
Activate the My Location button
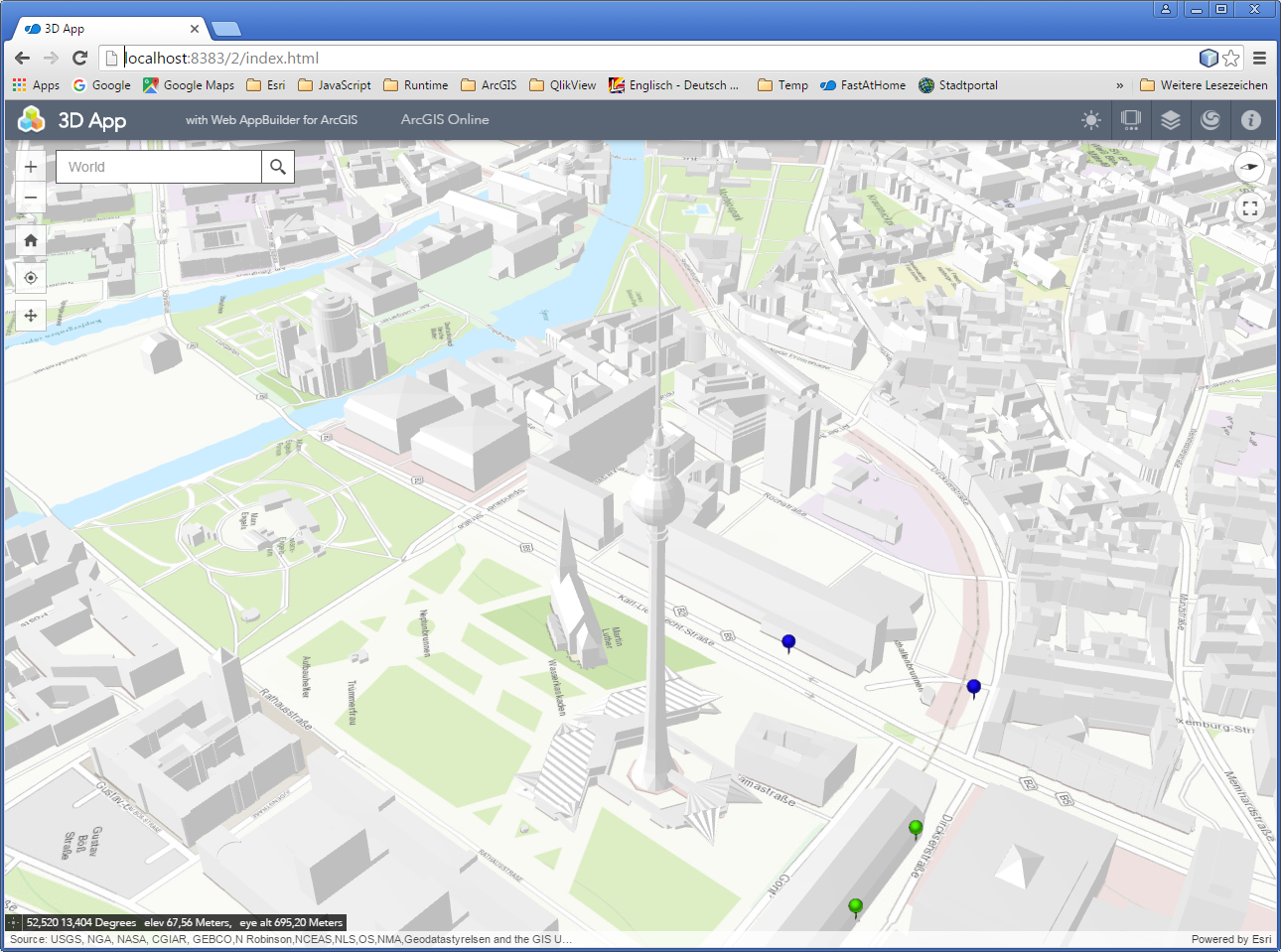point(31,278)
